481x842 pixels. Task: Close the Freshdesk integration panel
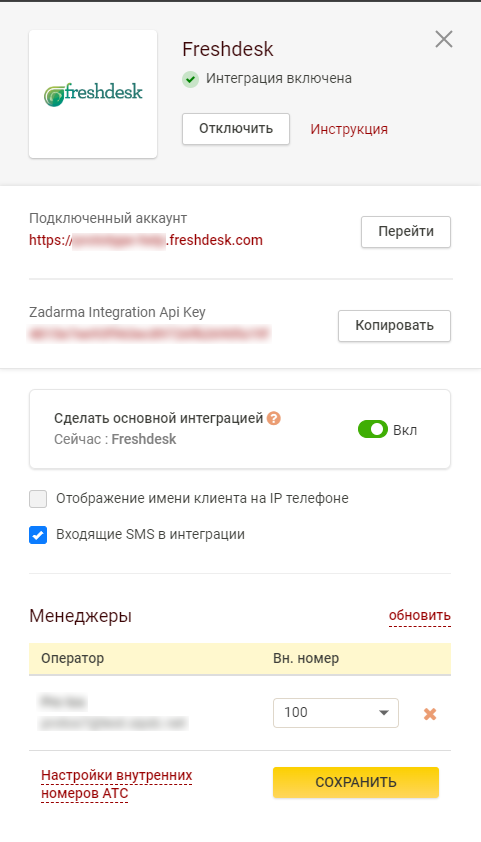(x=444, y=39)
